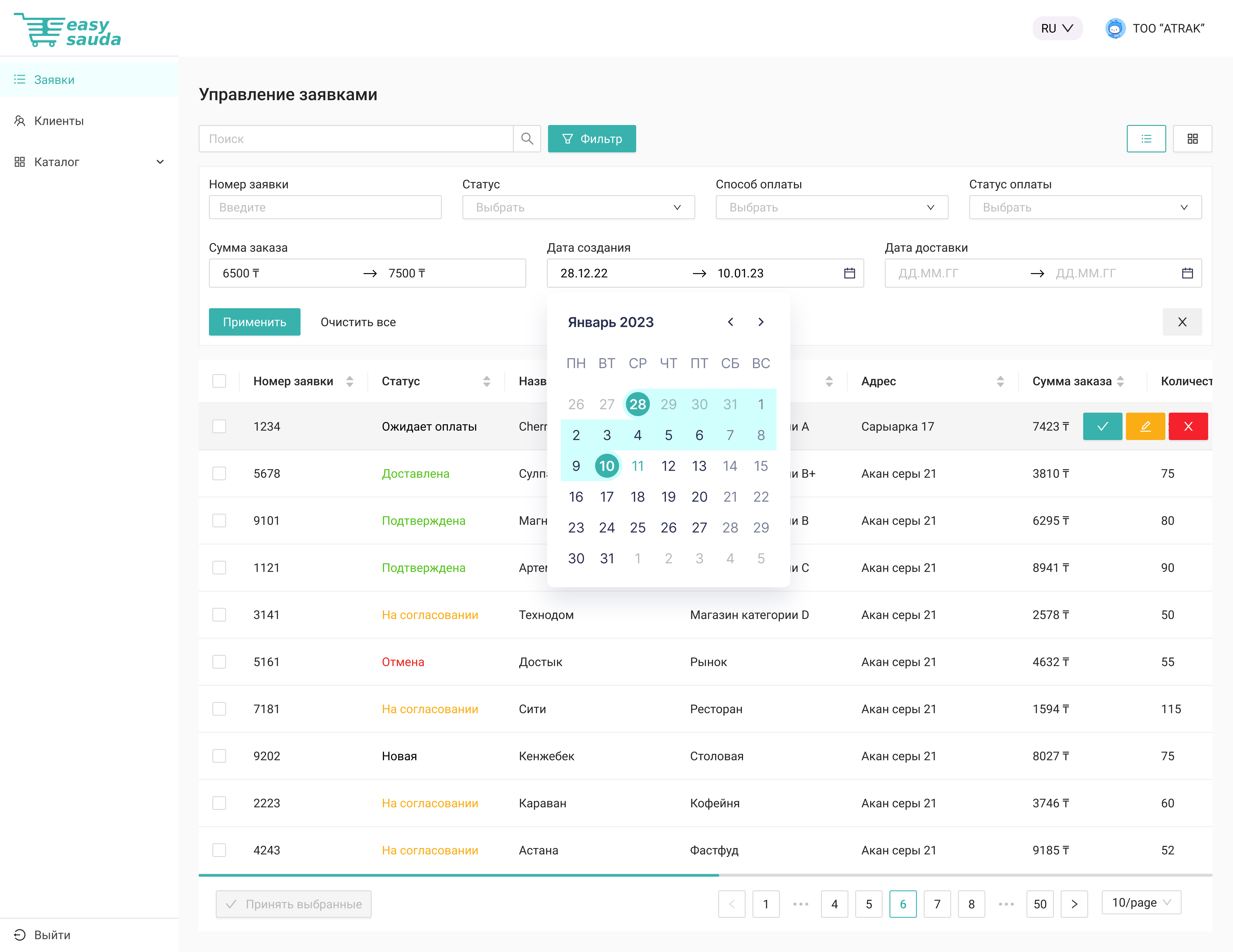Select all orders with header checkbox
The width and height of the screenshot is (1233, 952).
(x=219, y=381)
